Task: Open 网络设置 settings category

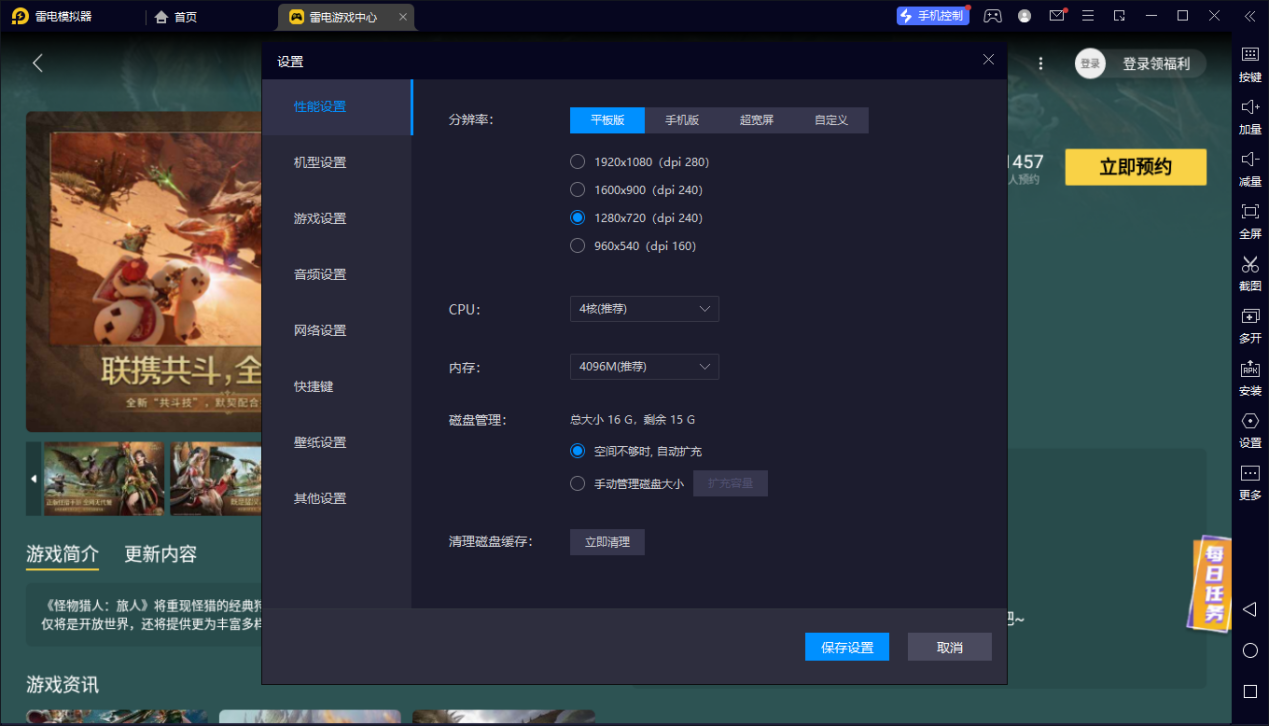Action: pos(337,331)
